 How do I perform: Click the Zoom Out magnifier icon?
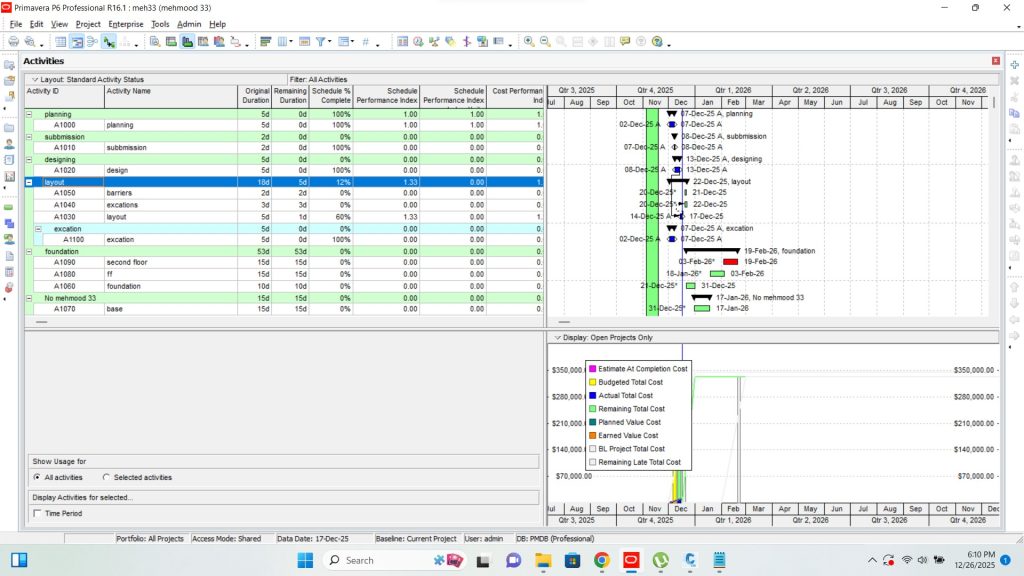545,42
